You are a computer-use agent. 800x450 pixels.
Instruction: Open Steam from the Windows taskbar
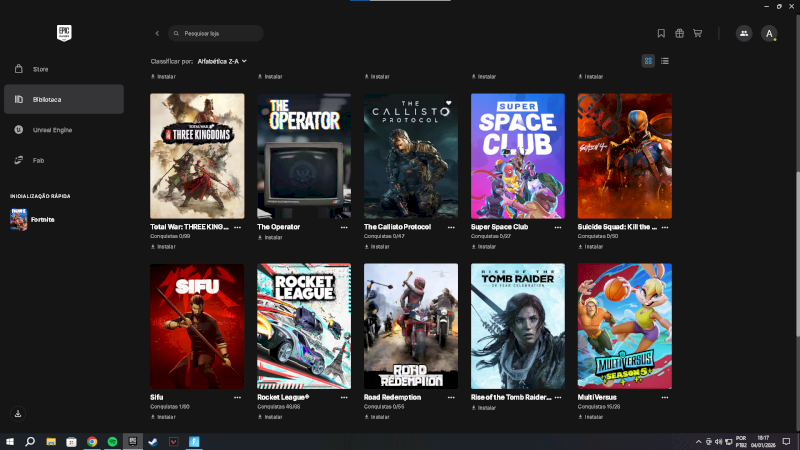153,441
